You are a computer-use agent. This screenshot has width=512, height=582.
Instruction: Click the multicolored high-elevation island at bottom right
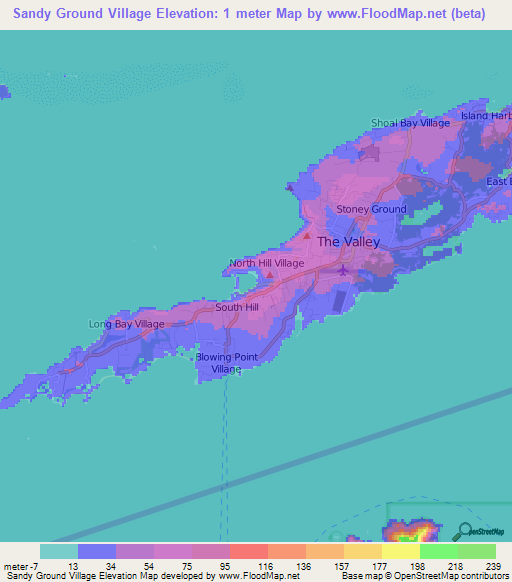[x=411, y=531]
